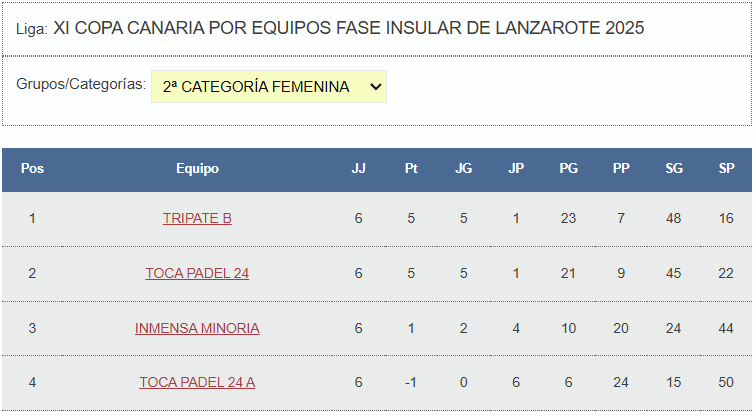Click the league title XI COPA CANARIA text

click(x=348, y=28)
